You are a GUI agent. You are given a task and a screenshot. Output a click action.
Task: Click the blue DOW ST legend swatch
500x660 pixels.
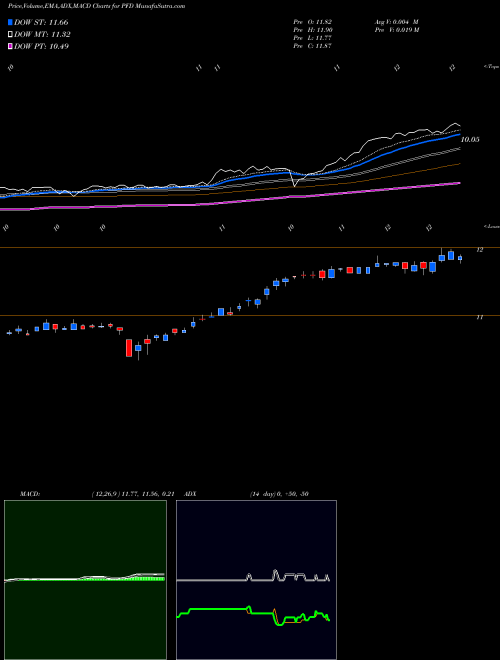pos(10,22)
